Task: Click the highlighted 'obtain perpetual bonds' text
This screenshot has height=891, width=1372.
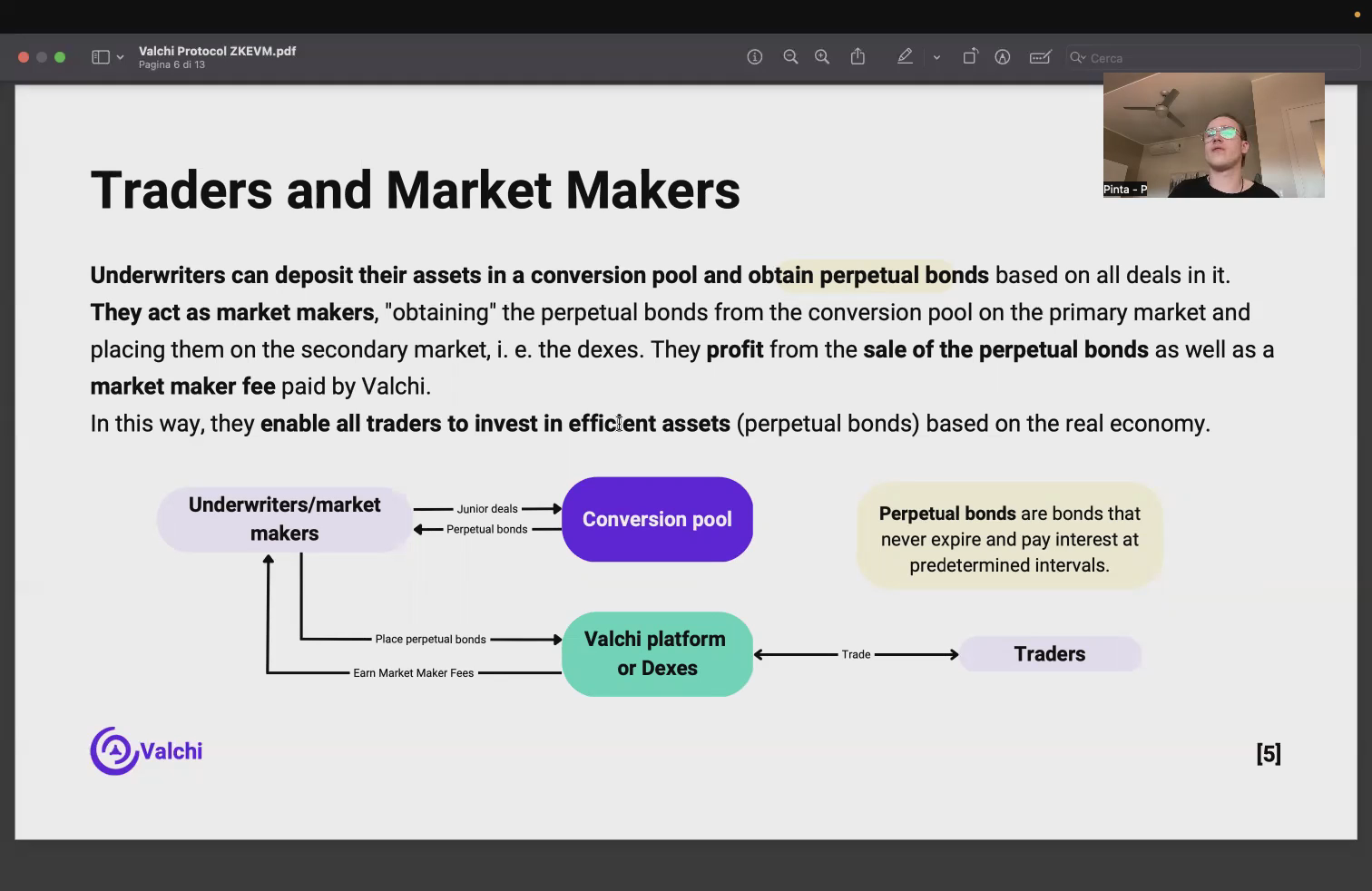Action: click(x=868, y=275)
